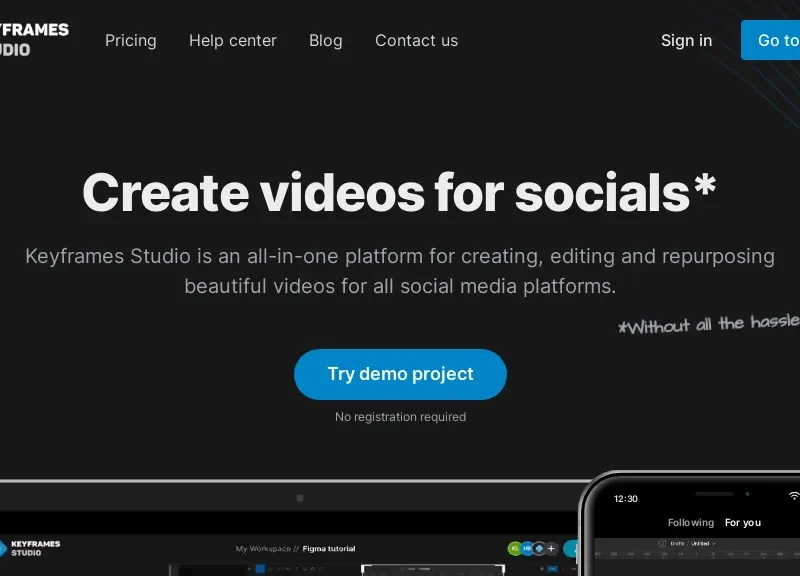Select the Following tab on phone
Viewport: 800px width, 576px height.
coord(690,522)
